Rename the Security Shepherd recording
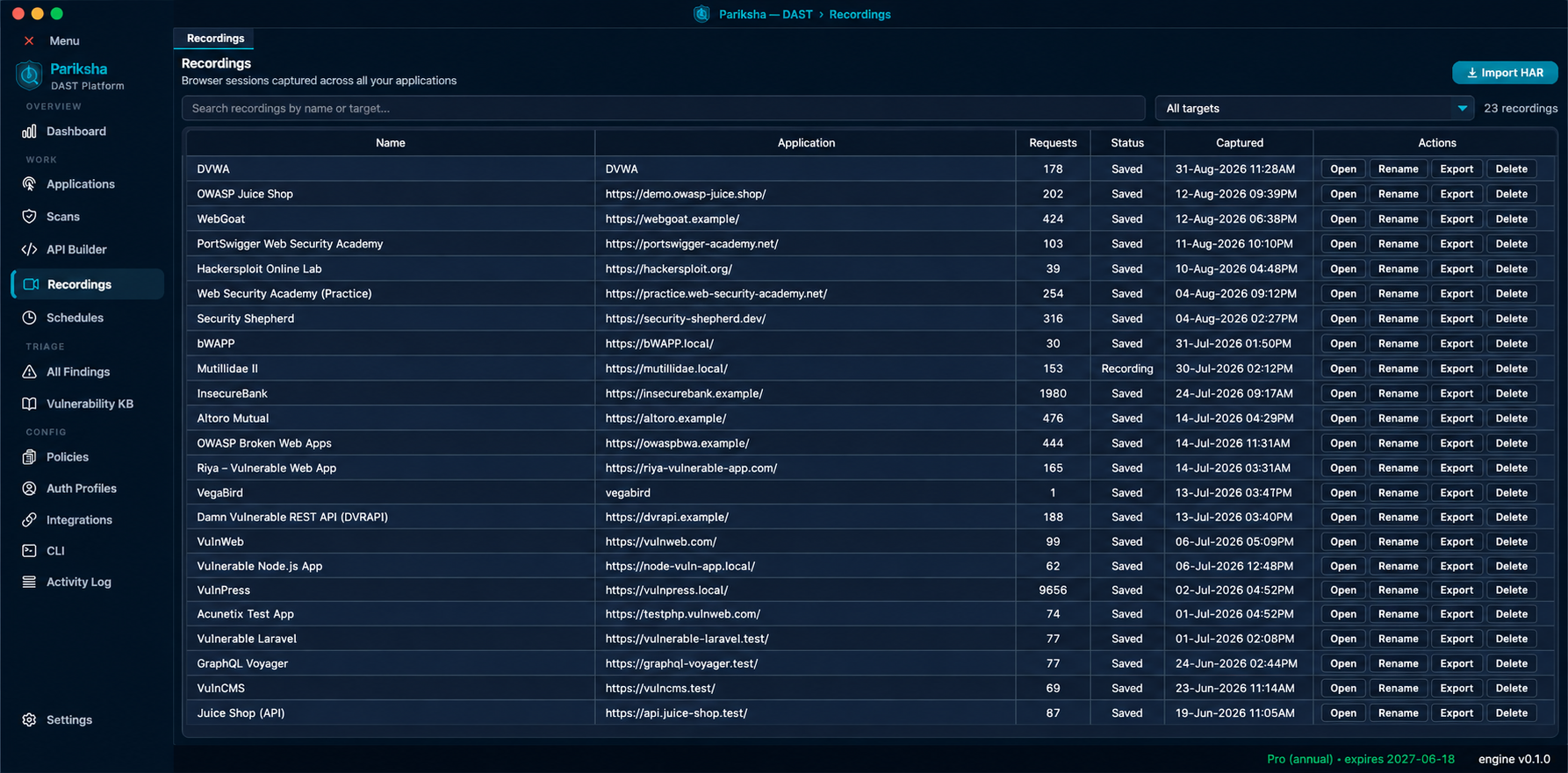The image size is (1568, 773). (x=1398, y=319)
